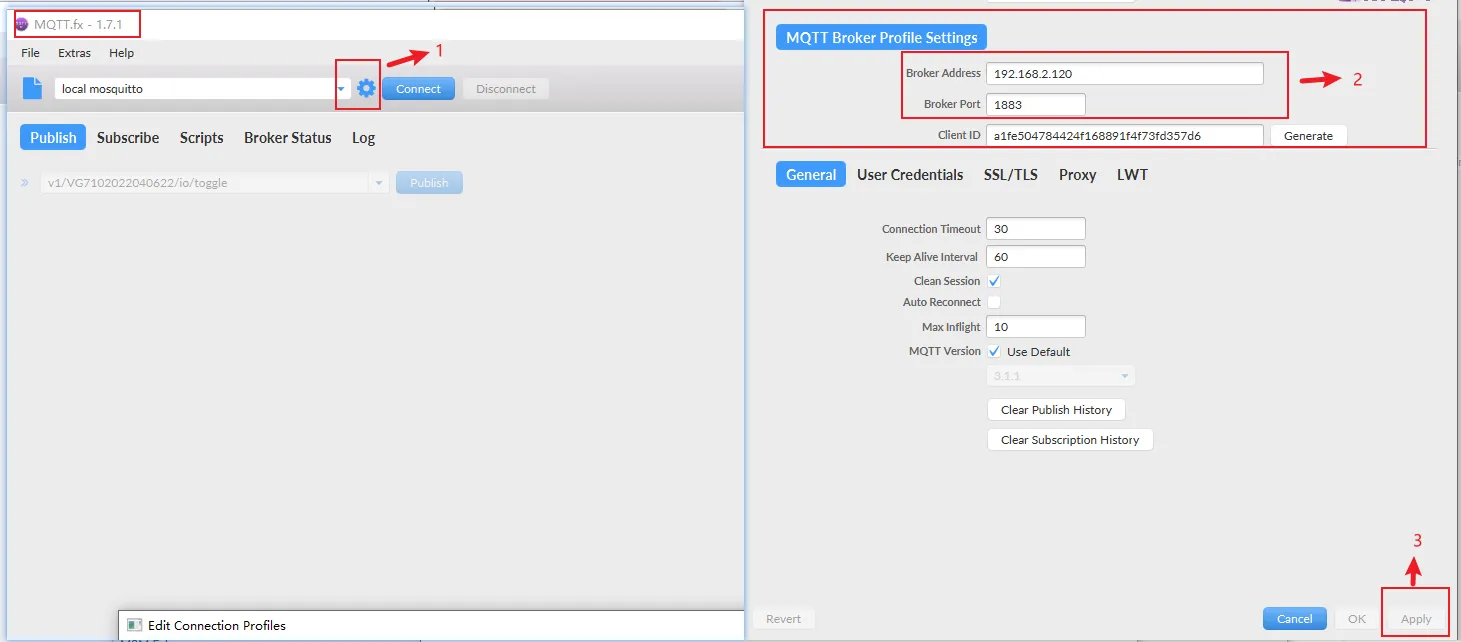
Task: Click Clear Publish History button
Action: click(x=1056, y=410)
